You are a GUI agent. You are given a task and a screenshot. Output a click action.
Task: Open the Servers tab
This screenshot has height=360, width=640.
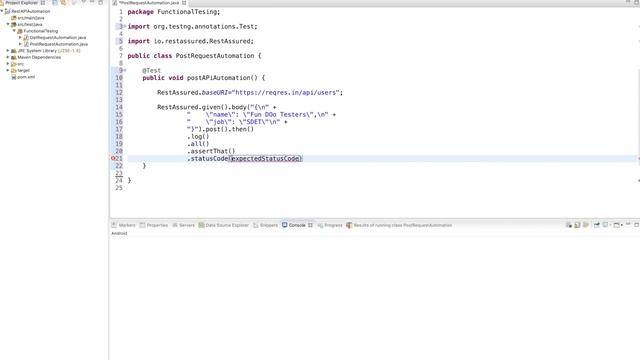(x=187, y=225)
